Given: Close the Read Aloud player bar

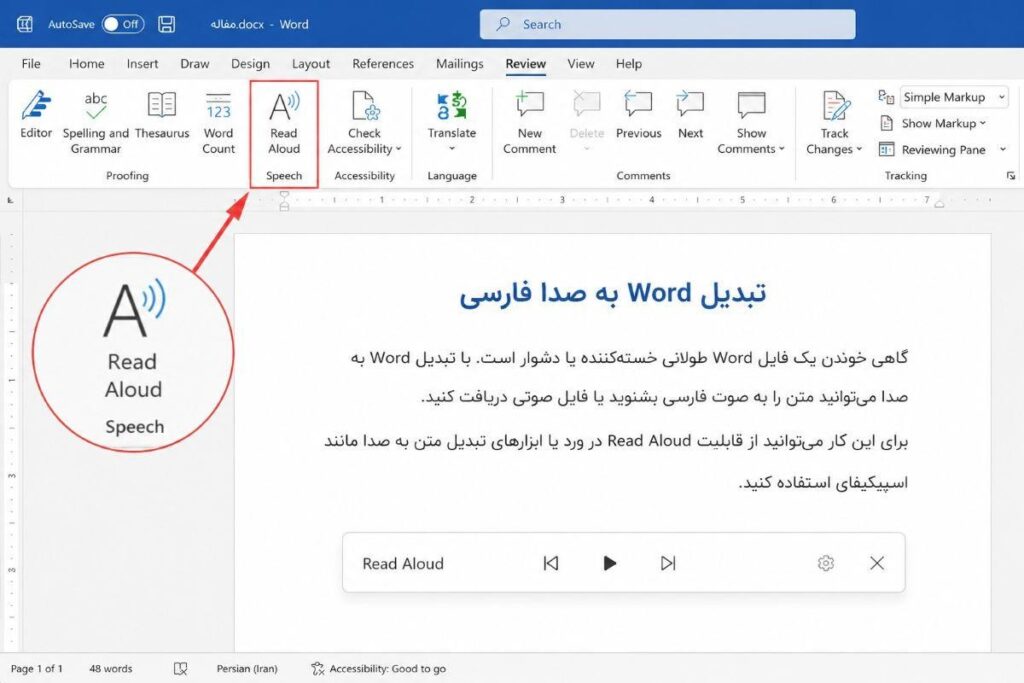Looking at the screenshot, I should click(x=877, y=563).
